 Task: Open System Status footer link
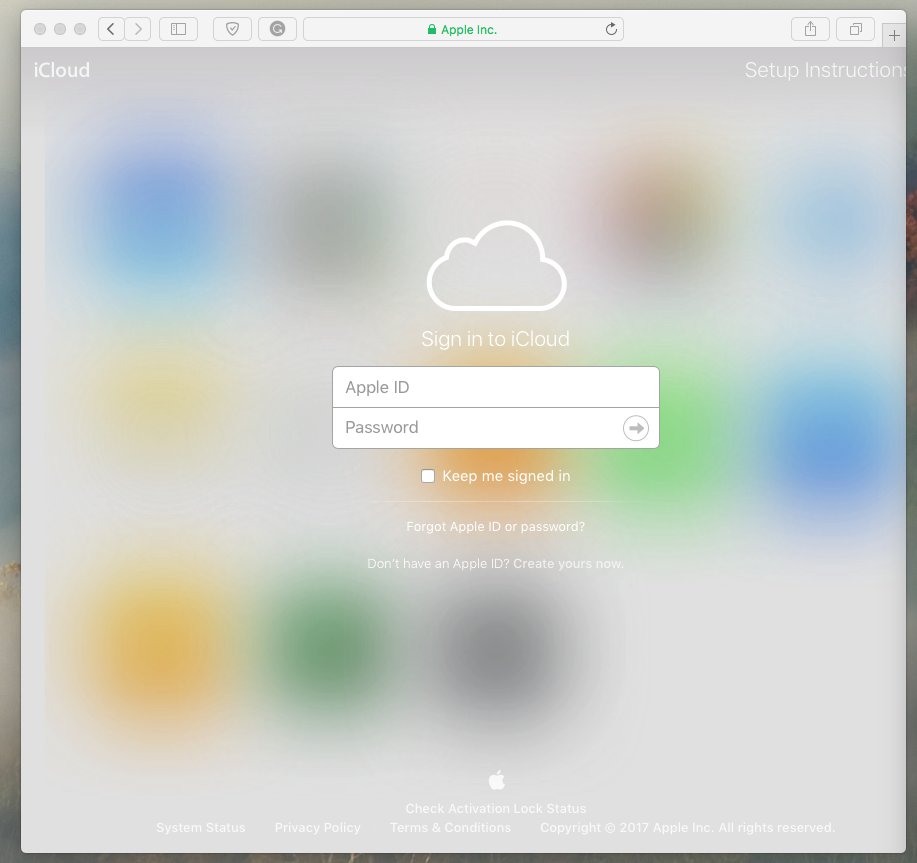point(201,828)
